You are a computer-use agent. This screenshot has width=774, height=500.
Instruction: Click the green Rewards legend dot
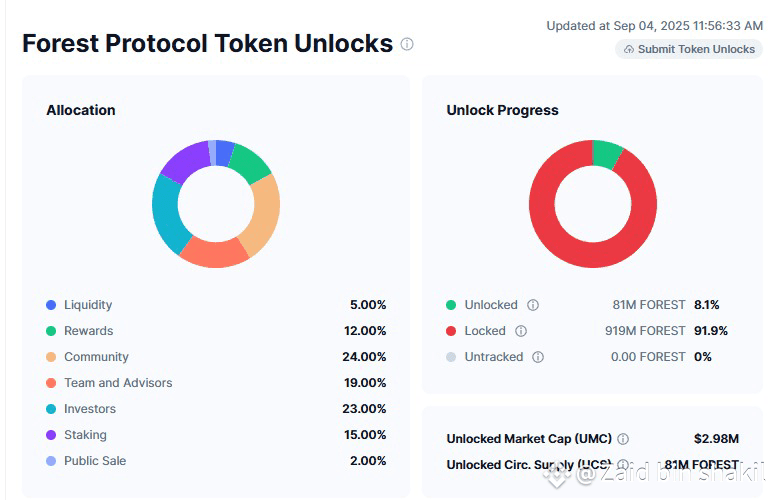(x=51, y=331)
